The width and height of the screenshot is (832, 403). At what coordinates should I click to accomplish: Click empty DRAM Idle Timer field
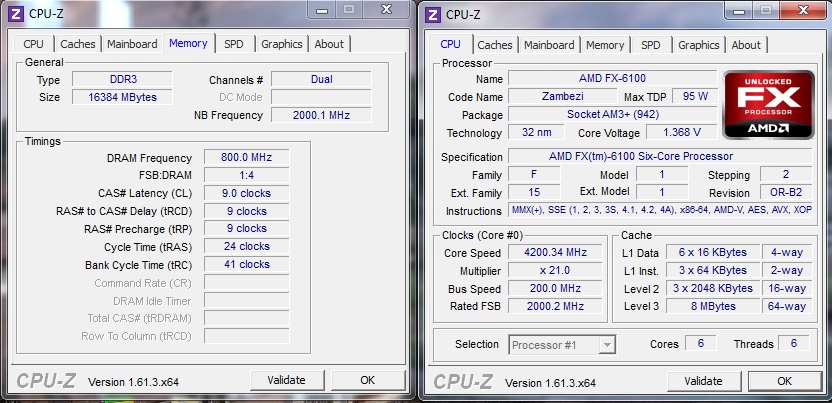(x=247, y=301)
